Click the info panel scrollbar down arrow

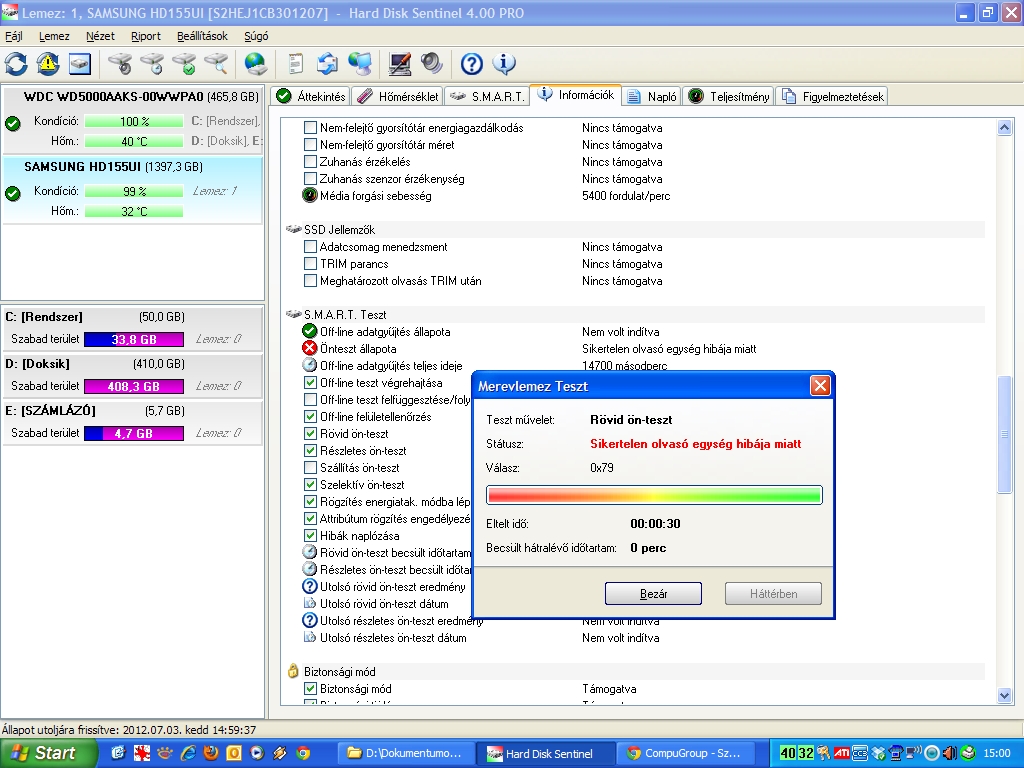pos(1004,696)
